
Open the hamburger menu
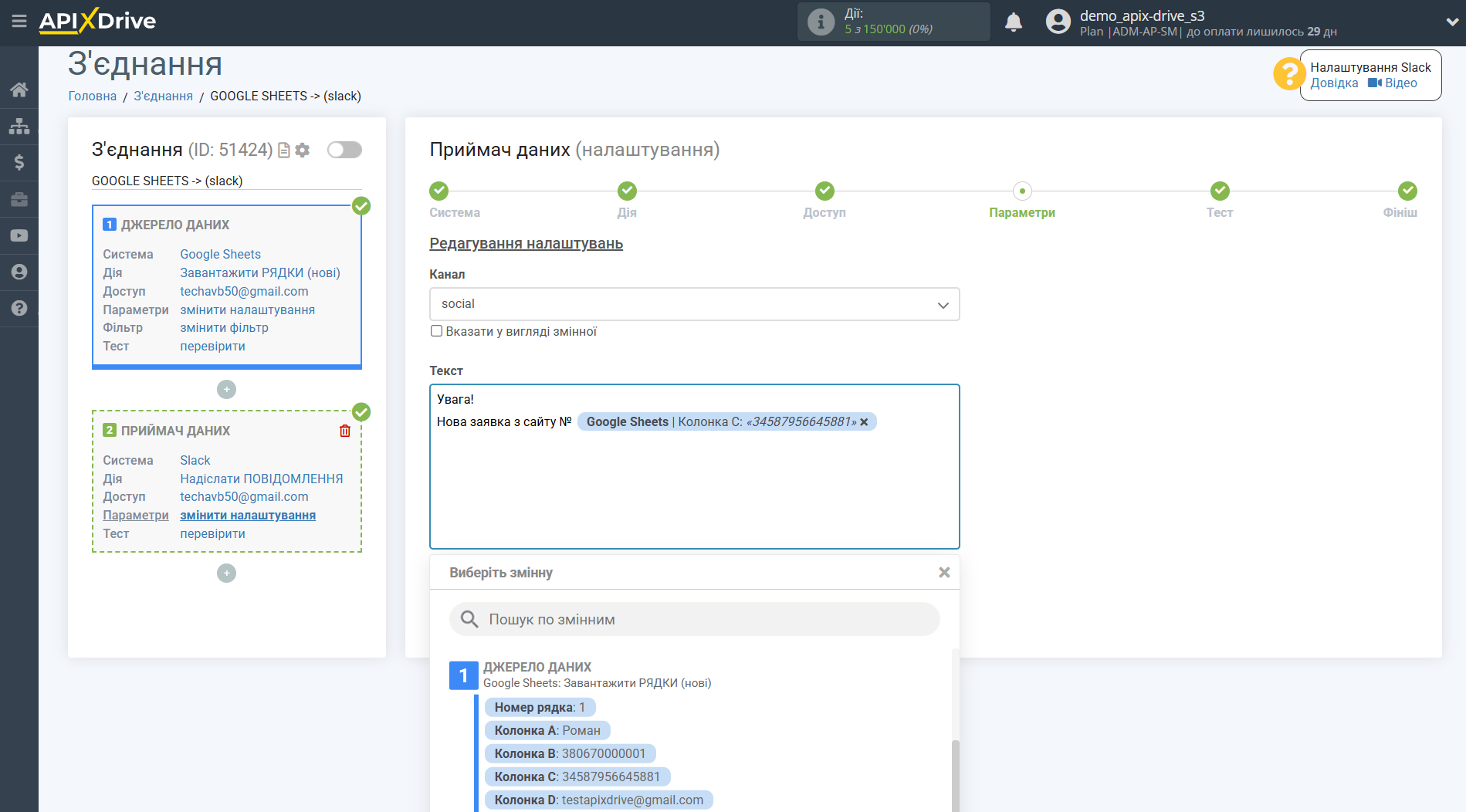tap(19, 21)
